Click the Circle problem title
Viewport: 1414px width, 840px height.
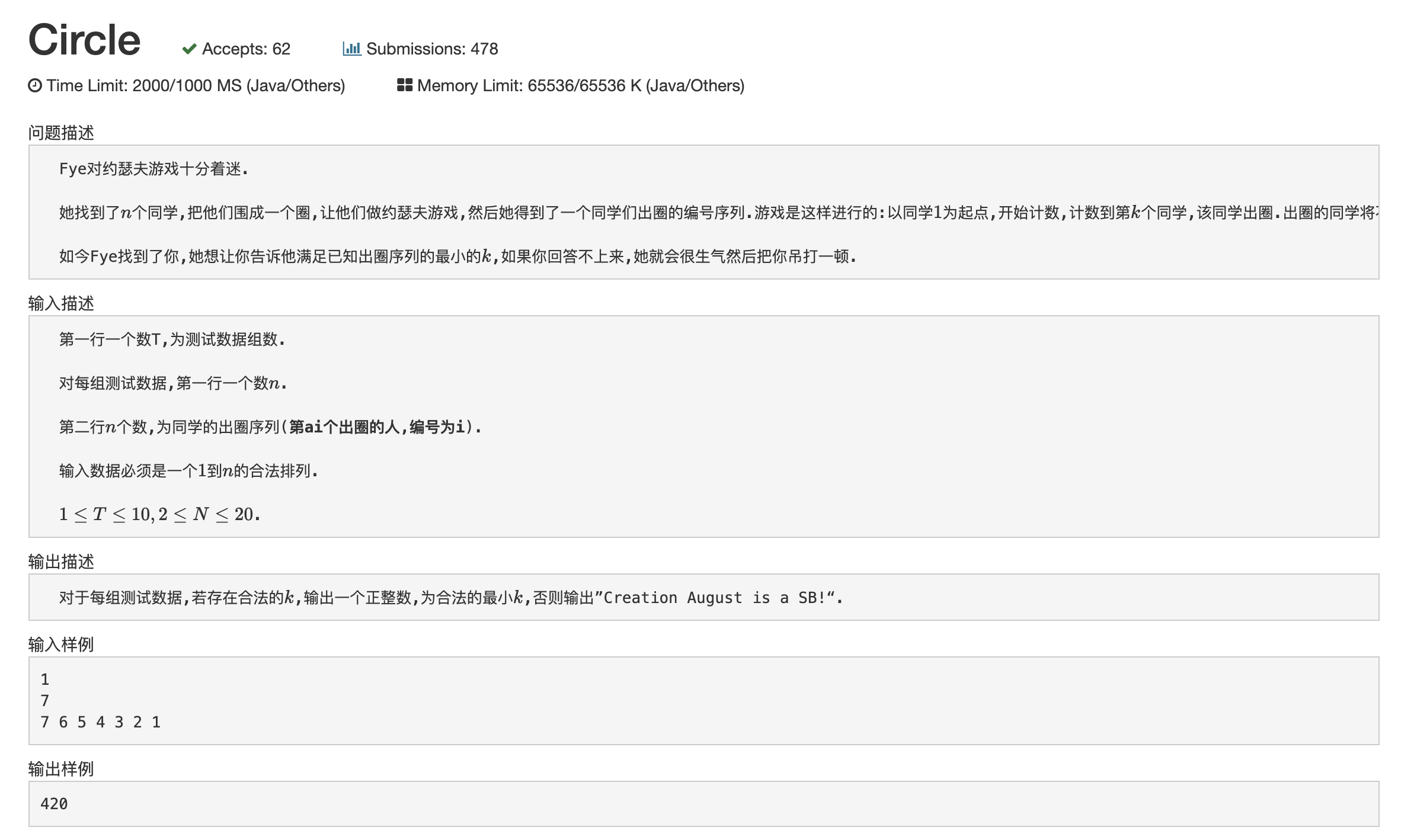84,40
